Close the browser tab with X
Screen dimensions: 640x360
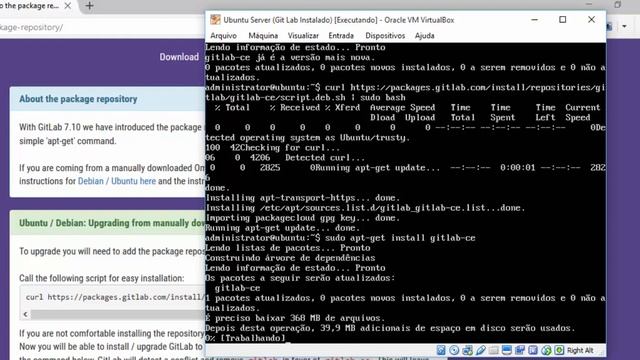click(68, 6)
